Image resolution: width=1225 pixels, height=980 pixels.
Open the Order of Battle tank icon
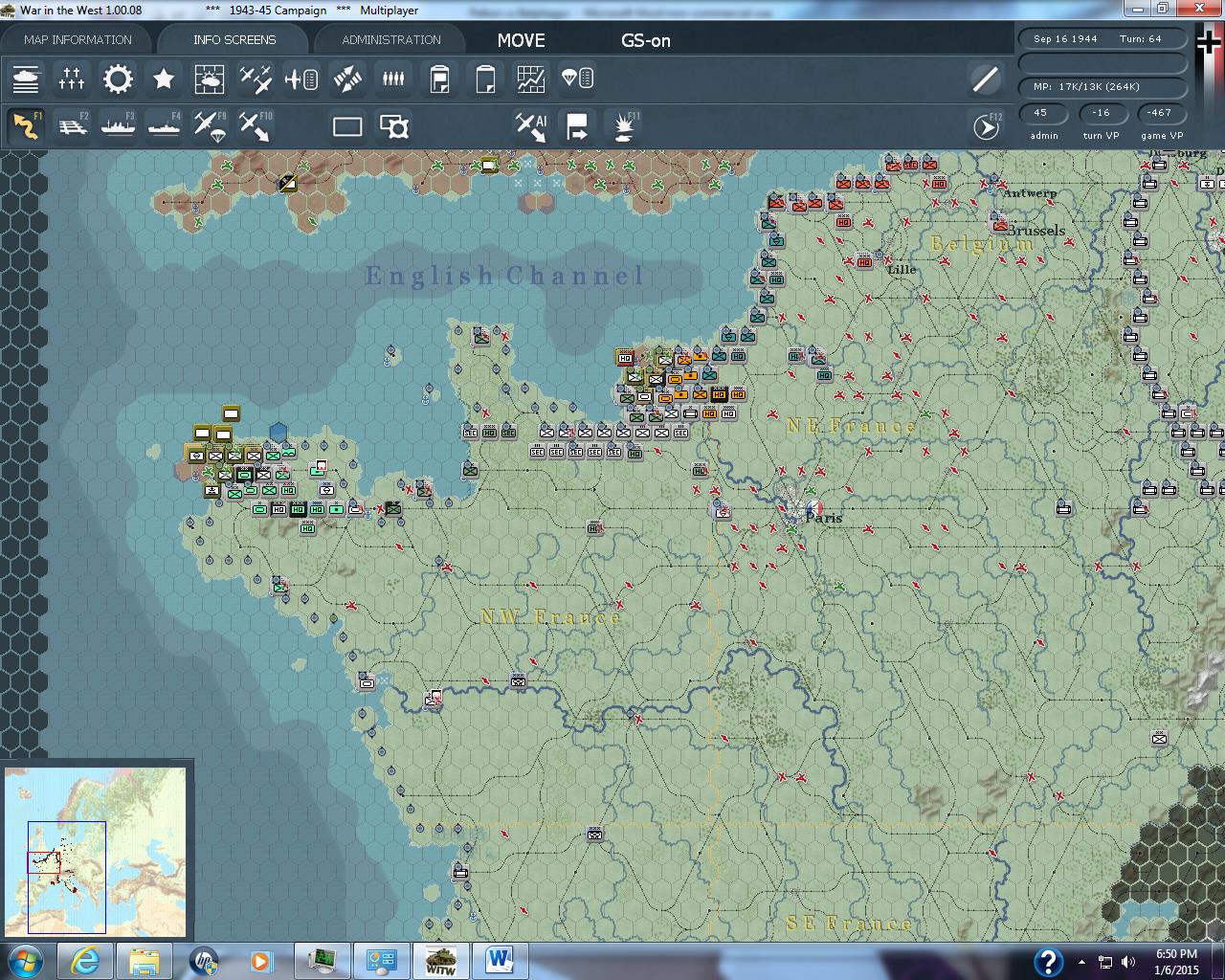point(26,78)
